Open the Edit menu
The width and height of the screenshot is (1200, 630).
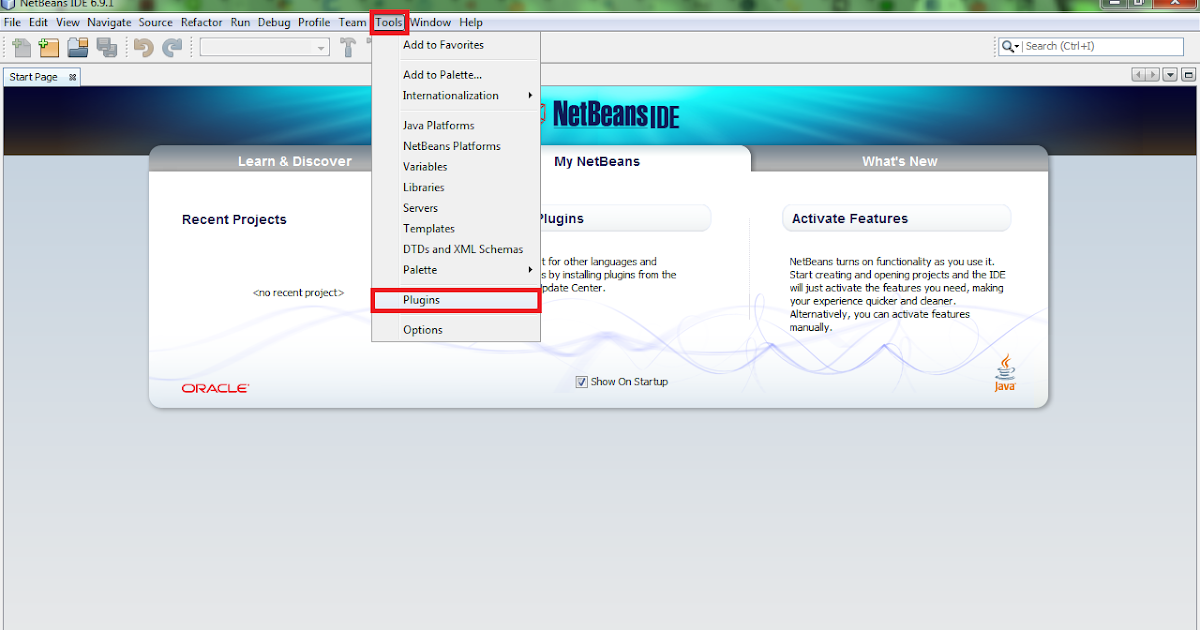tap(38, 22)
